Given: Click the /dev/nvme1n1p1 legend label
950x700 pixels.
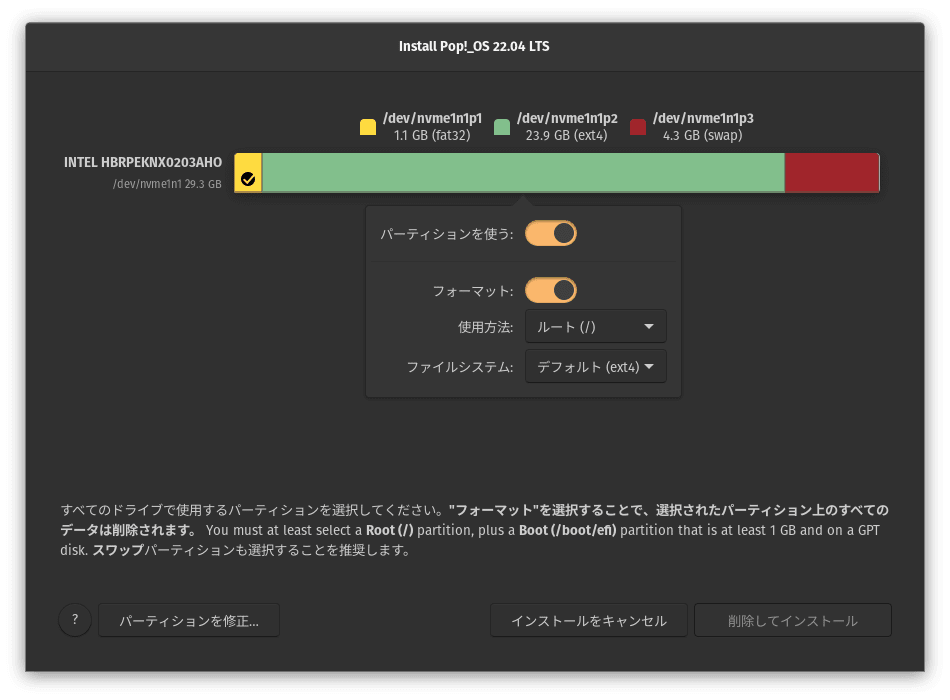Looking at the screenshot, I should pos(433,118).
